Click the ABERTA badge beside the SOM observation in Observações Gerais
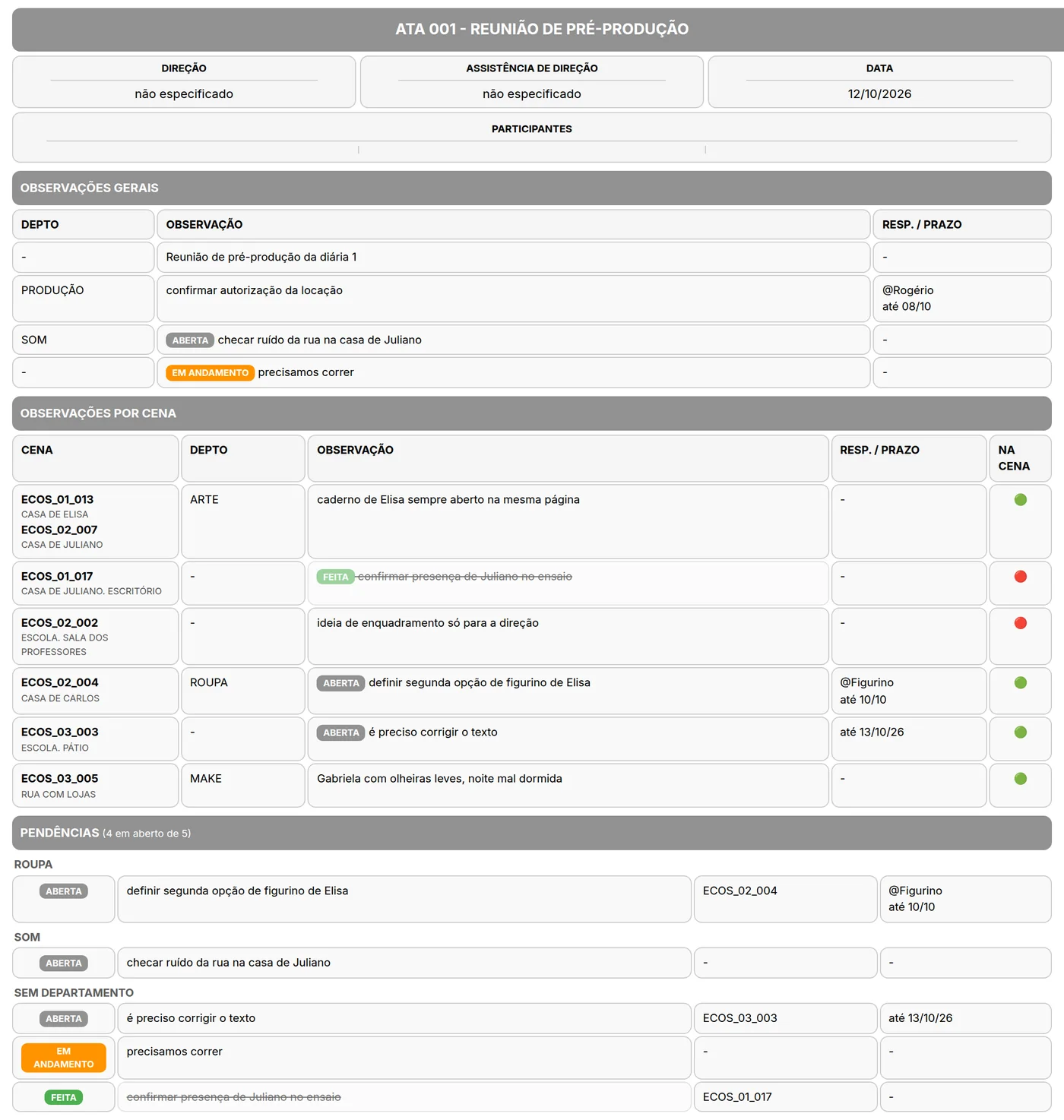Viewport: 1064px width, 1120px height. click(190, 340)
